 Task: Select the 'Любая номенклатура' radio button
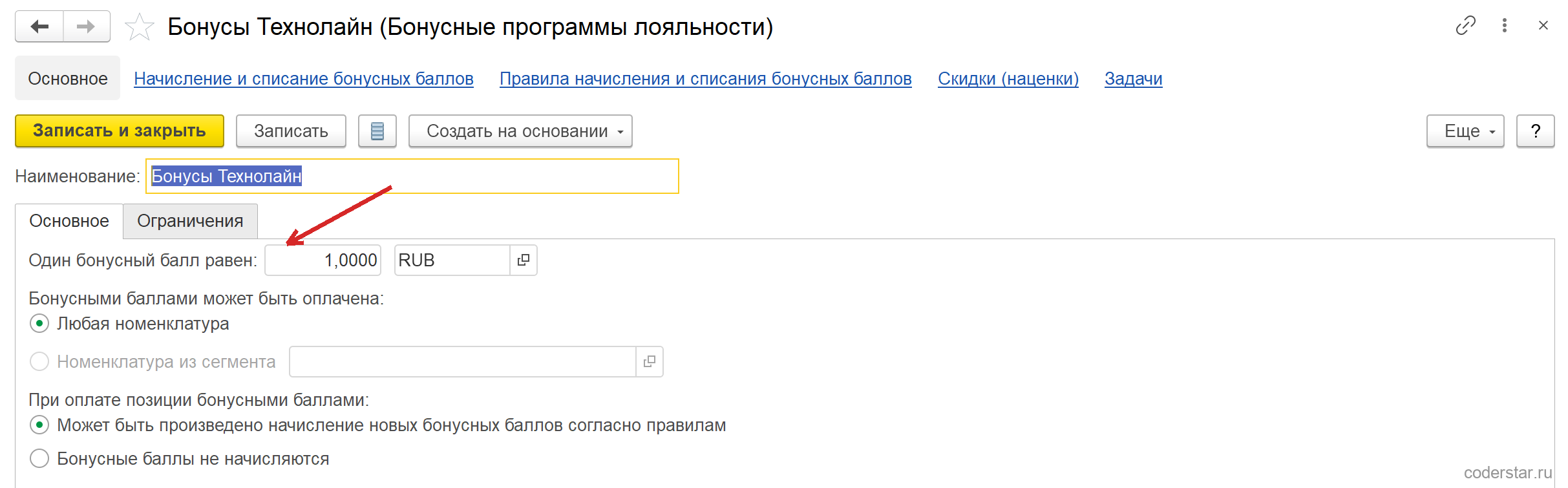click(39, 323)
